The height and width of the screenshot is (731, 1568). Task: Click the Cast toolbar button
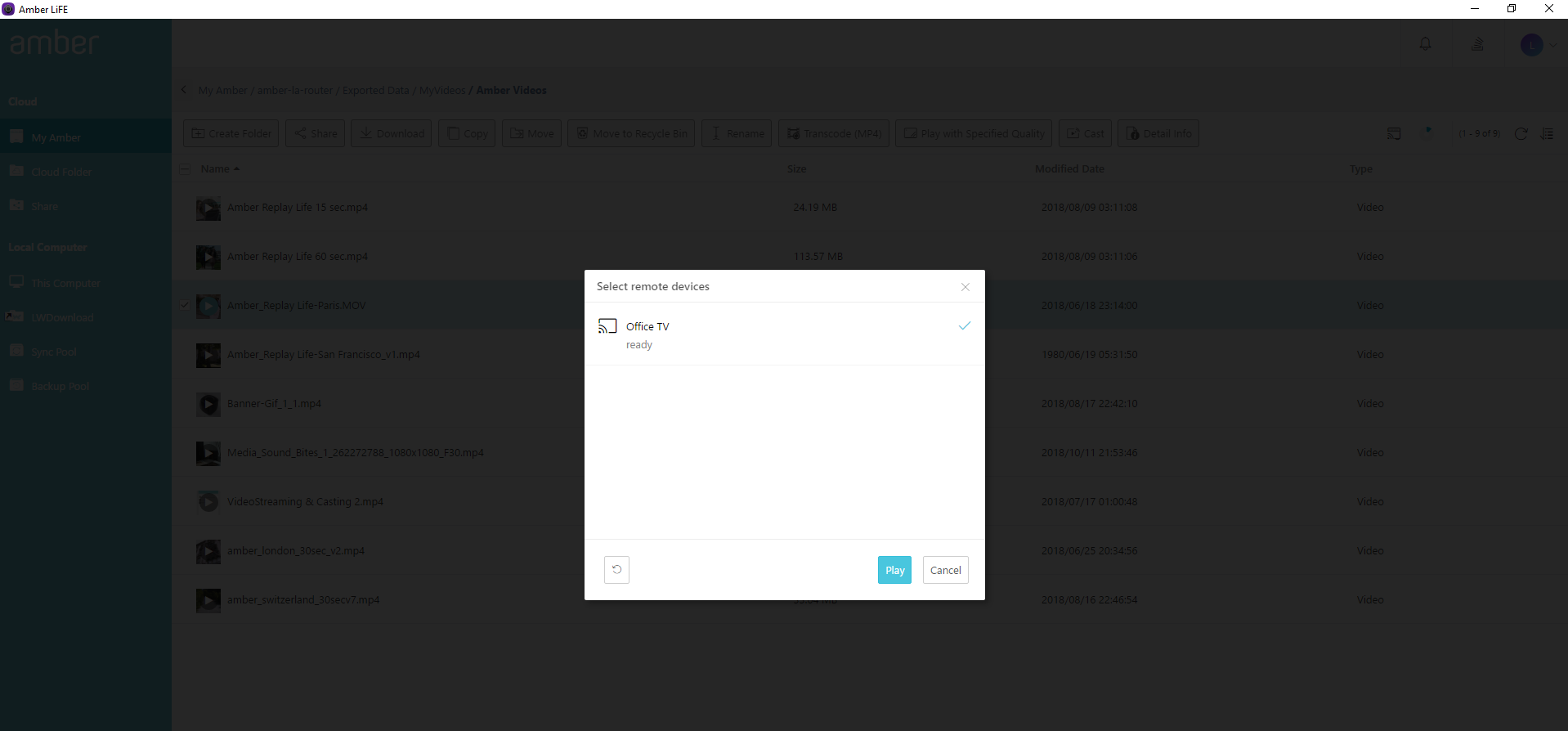pos(1085,133)
